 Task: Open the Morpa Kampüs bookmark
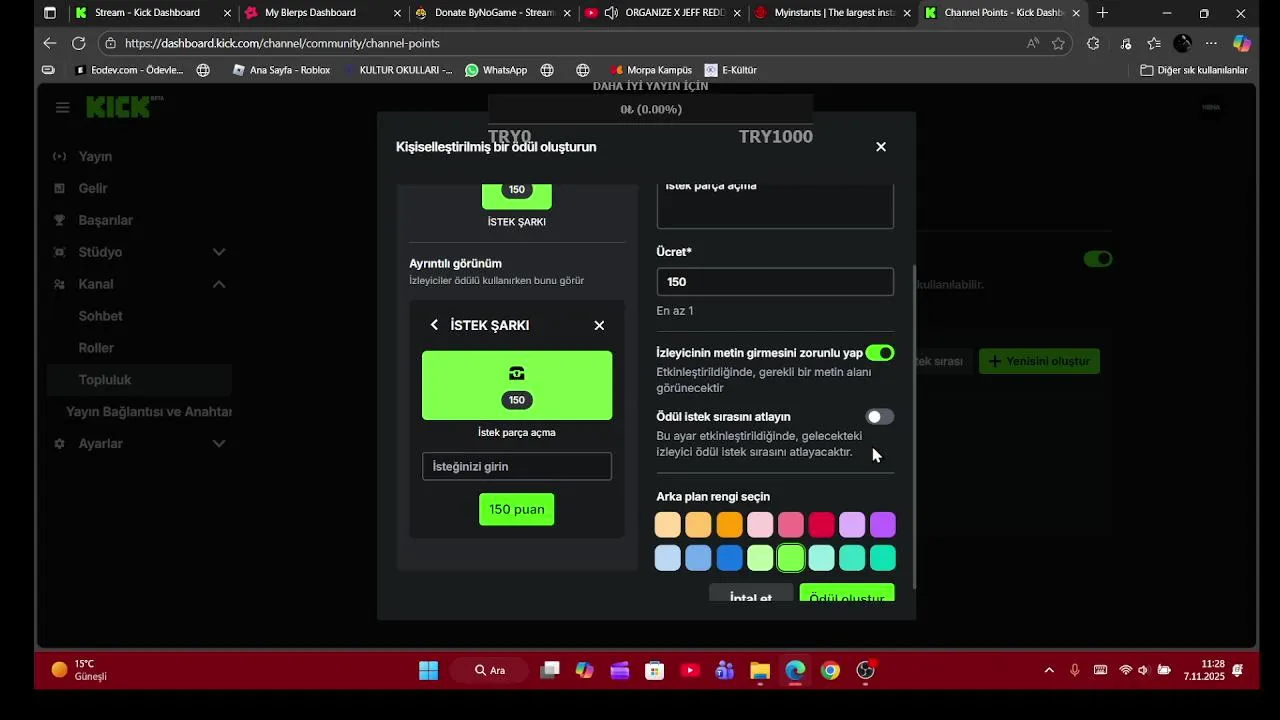tap(651, 70)
